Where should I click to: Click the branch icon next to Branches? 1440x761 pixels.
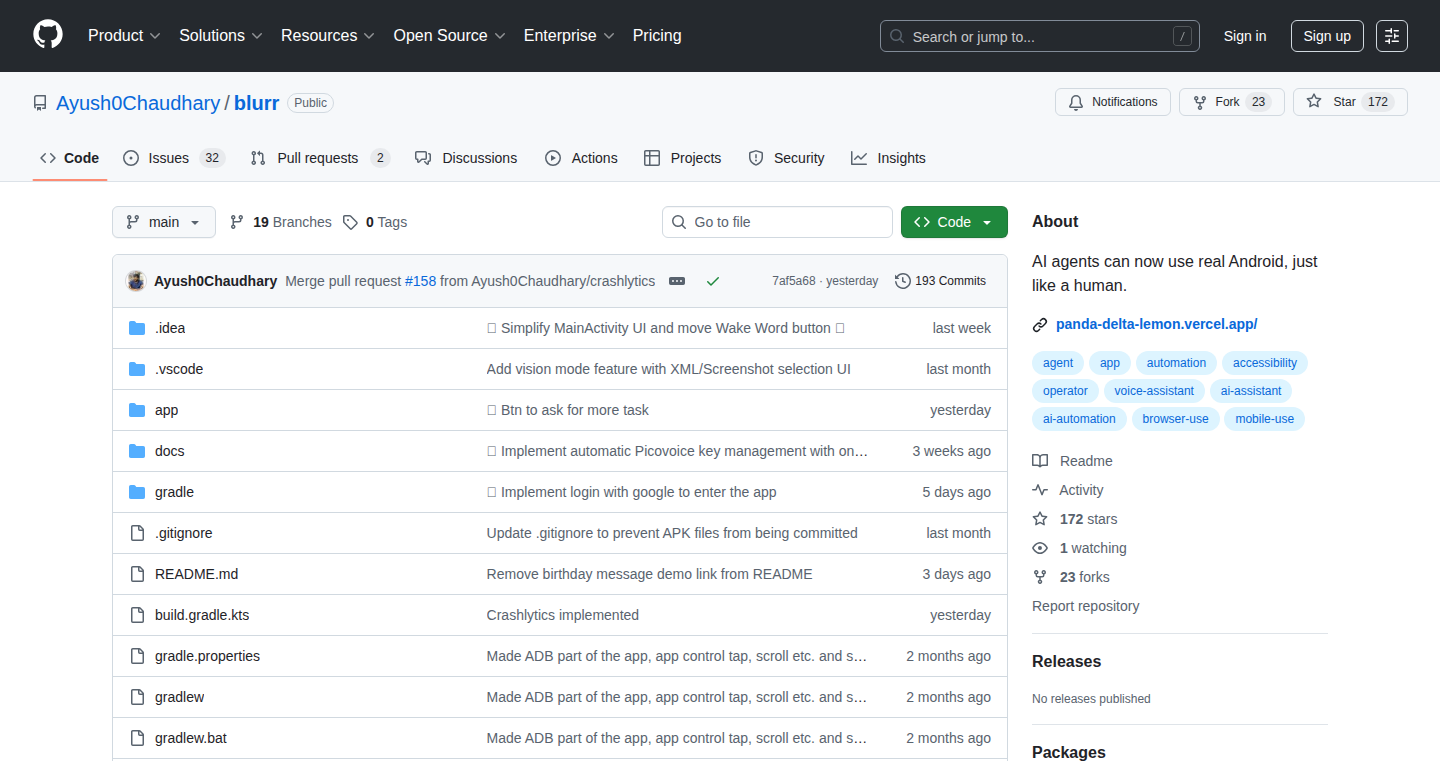237,222
